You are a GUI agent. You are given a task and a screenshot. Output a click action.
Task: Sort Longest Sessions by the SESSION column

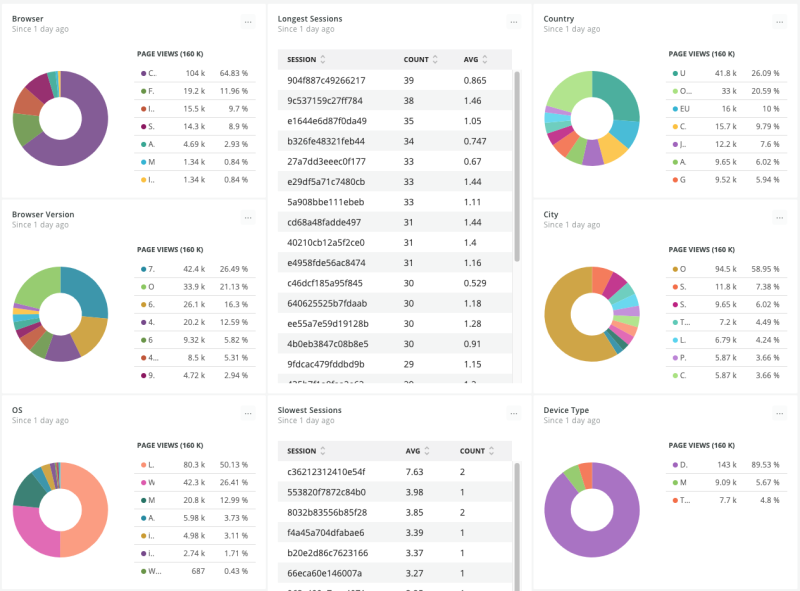pyautogui.click(x=304, y=59)
